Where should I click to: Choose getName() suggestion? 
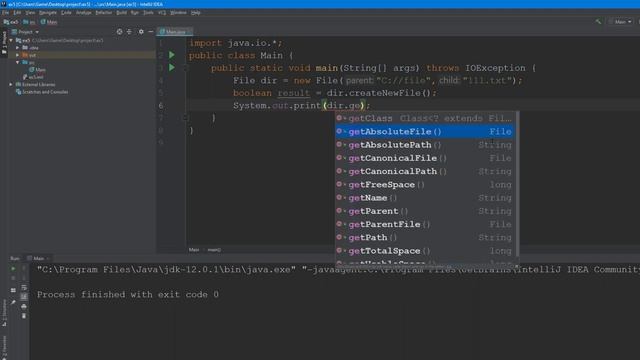pos(424,198)
